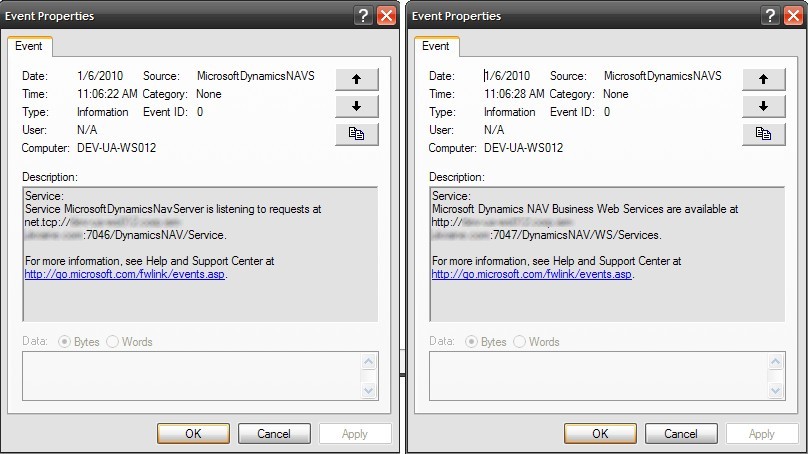This screenshot has width=808, height=454.
Task: Click computer name DEV-UA-WS012 in left window
Action: click(x=116, y=148)
